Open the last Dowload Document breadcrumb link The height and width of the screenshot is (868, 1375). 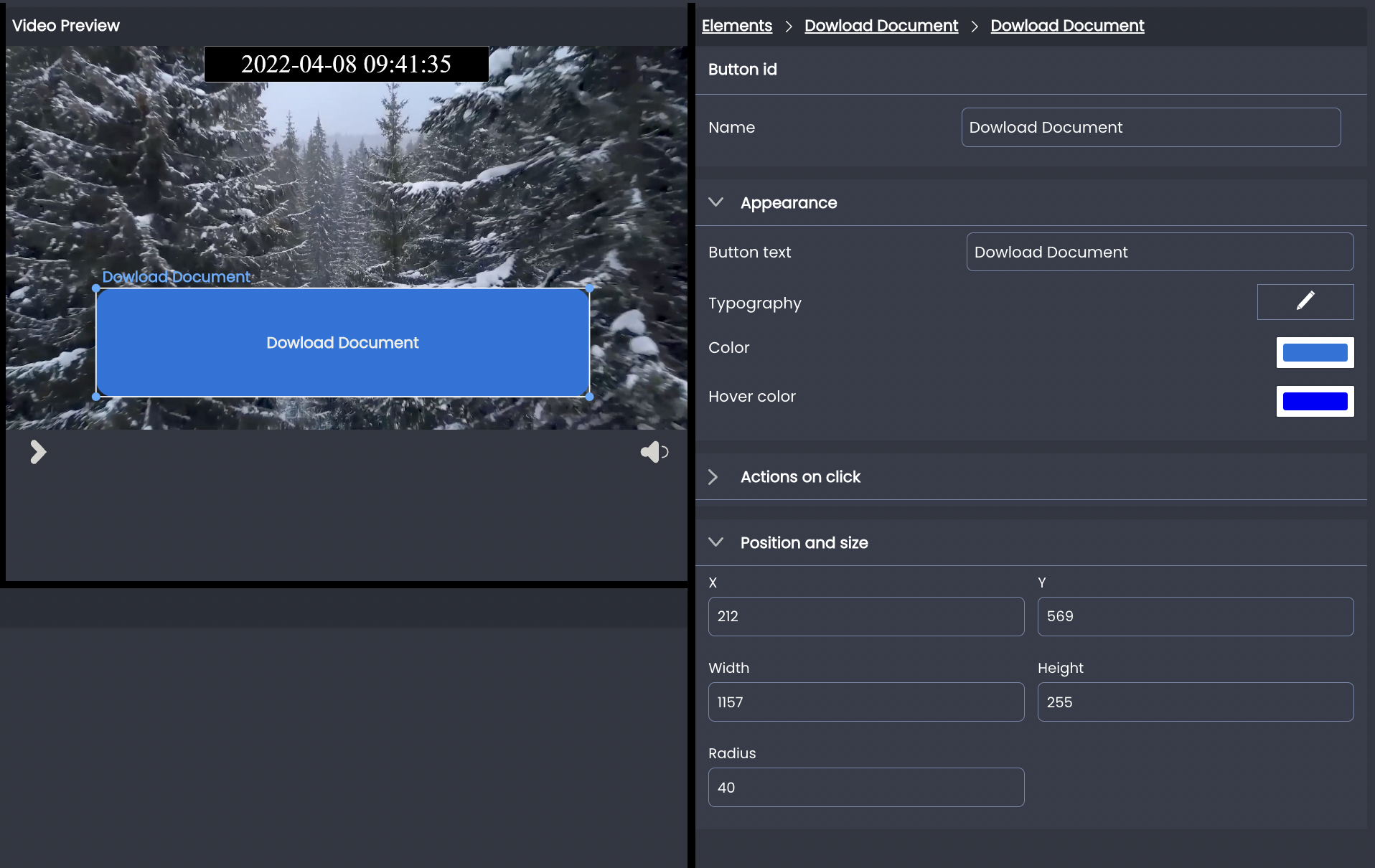tap(1067, 26)
